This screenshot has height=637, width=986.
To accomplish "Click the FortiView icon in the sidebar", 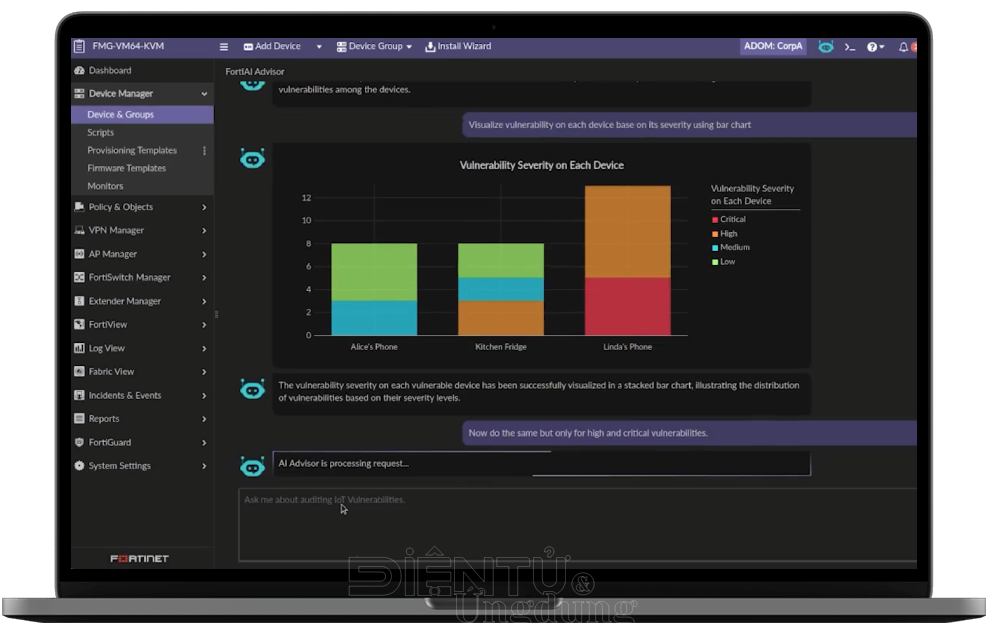I will coord(79,324).
